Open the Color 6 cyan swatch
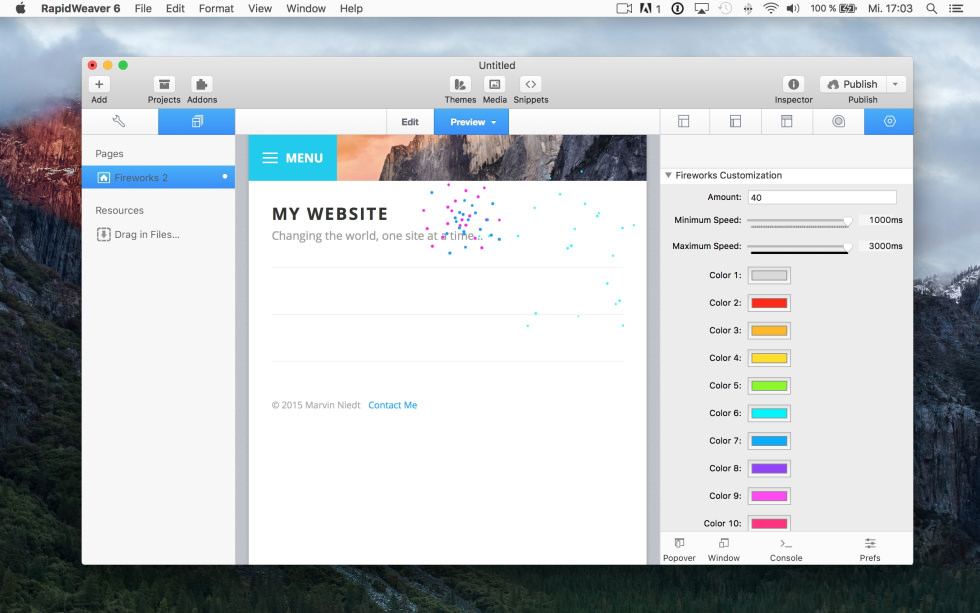The width and height of the screenshot is (980, 613). pyautogui.click(x=769, y=413)
